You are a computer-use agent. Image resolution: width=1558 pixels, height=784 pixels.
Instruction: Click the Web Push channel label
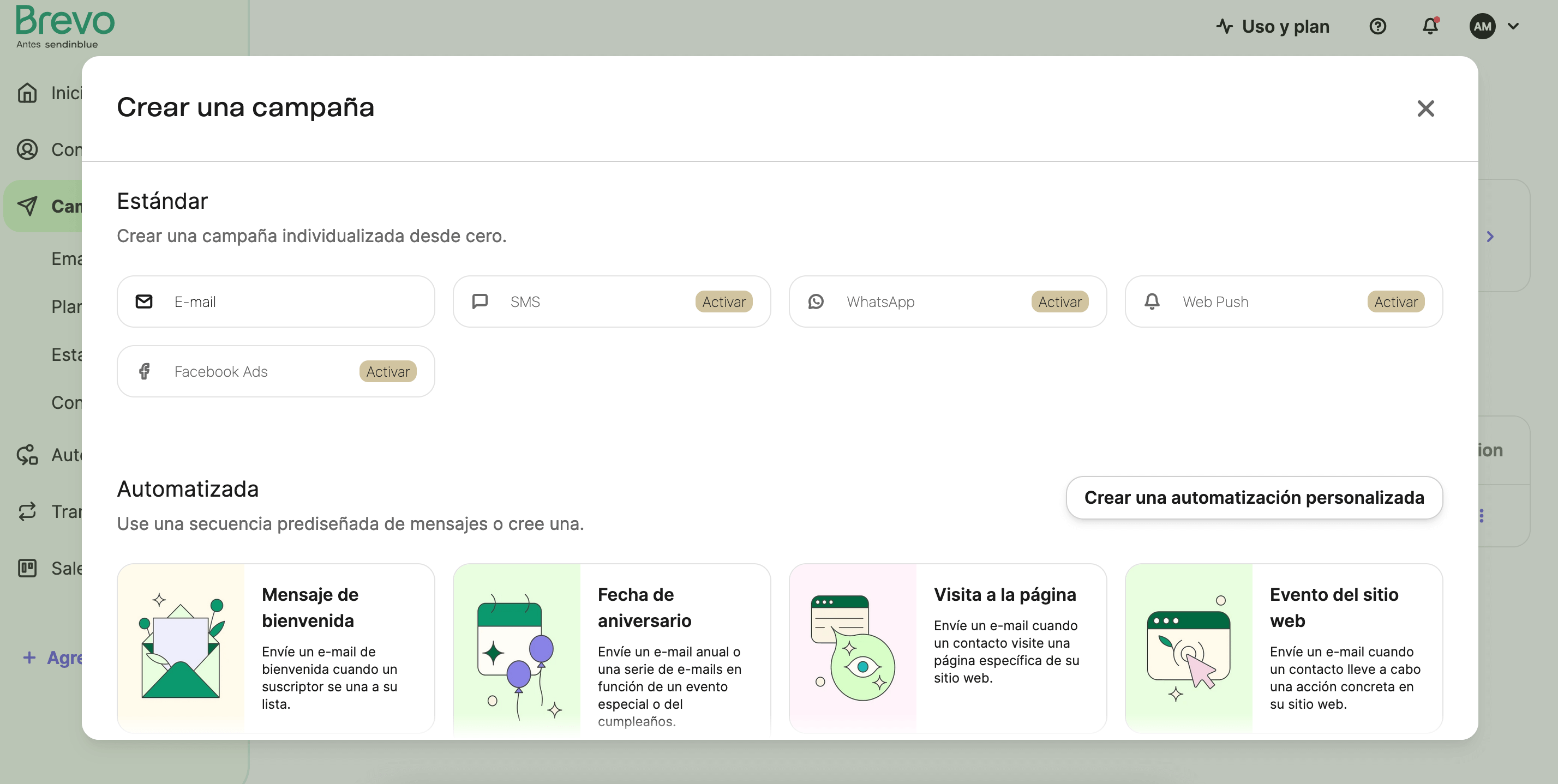click(x=1215, y=301)
